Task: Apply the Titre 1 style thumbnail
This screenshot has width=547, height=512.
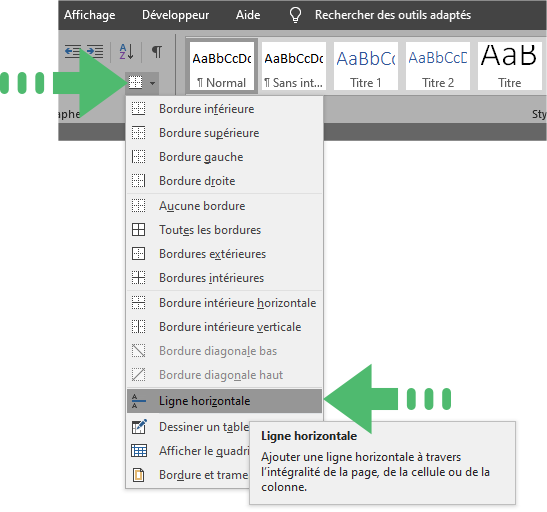Action: coord(366,66)
